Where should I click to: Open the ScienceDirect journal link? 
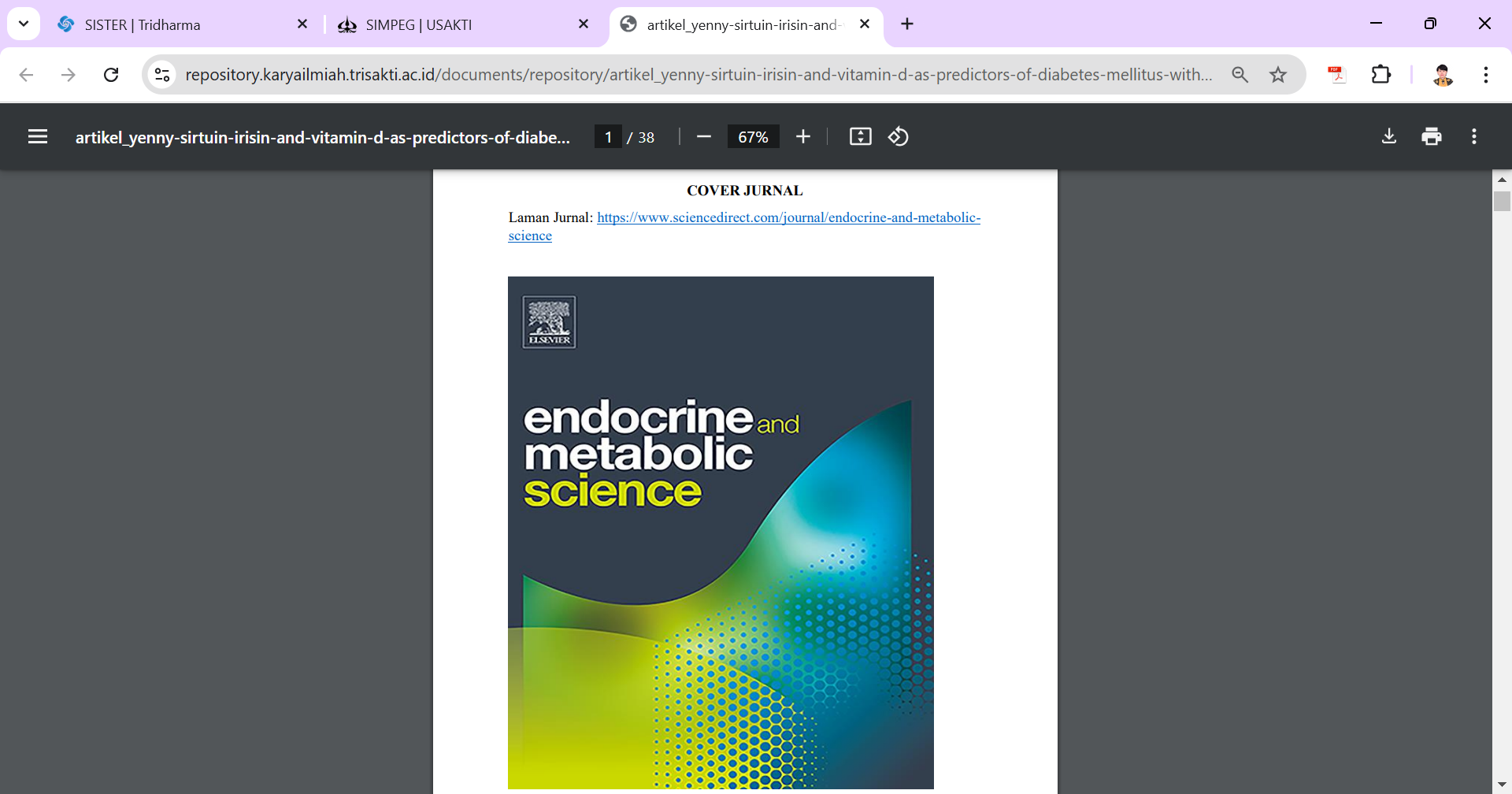click(787, 218)
